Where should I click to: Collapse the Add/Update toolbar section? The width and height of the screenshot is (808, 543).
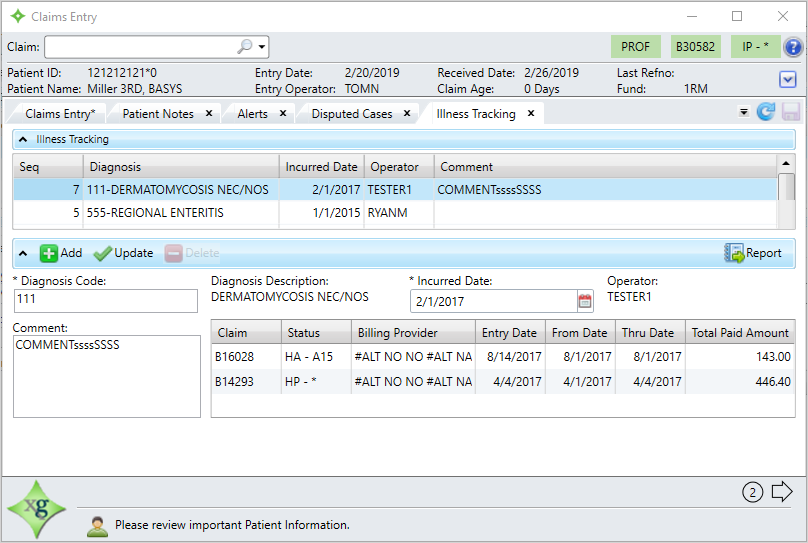tap(23, 253)
